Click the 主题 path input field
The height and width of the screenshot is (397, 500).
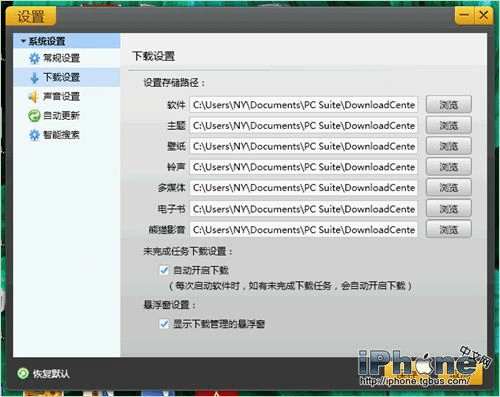point(304,126)
